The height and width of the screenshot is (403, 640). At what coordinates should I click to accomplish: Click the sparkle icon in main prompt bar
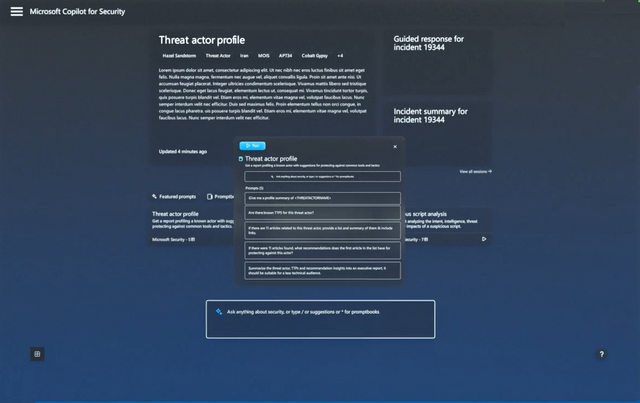coord(219,311)
